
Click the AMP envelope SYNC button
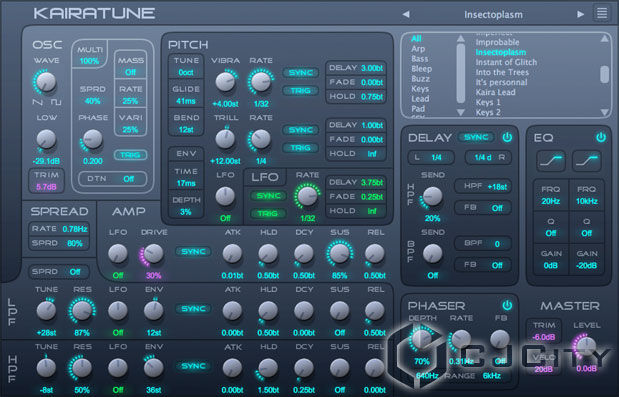click(x=193, y=251)
